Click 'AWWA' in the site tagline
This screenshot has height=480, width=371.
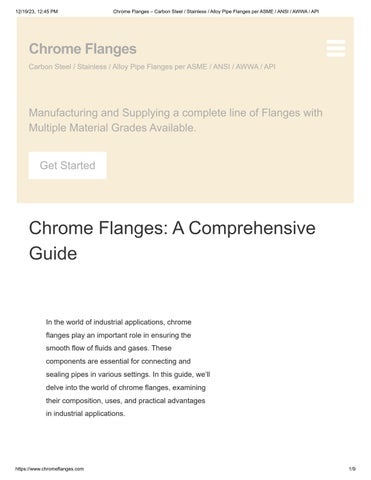pos(247,67)
